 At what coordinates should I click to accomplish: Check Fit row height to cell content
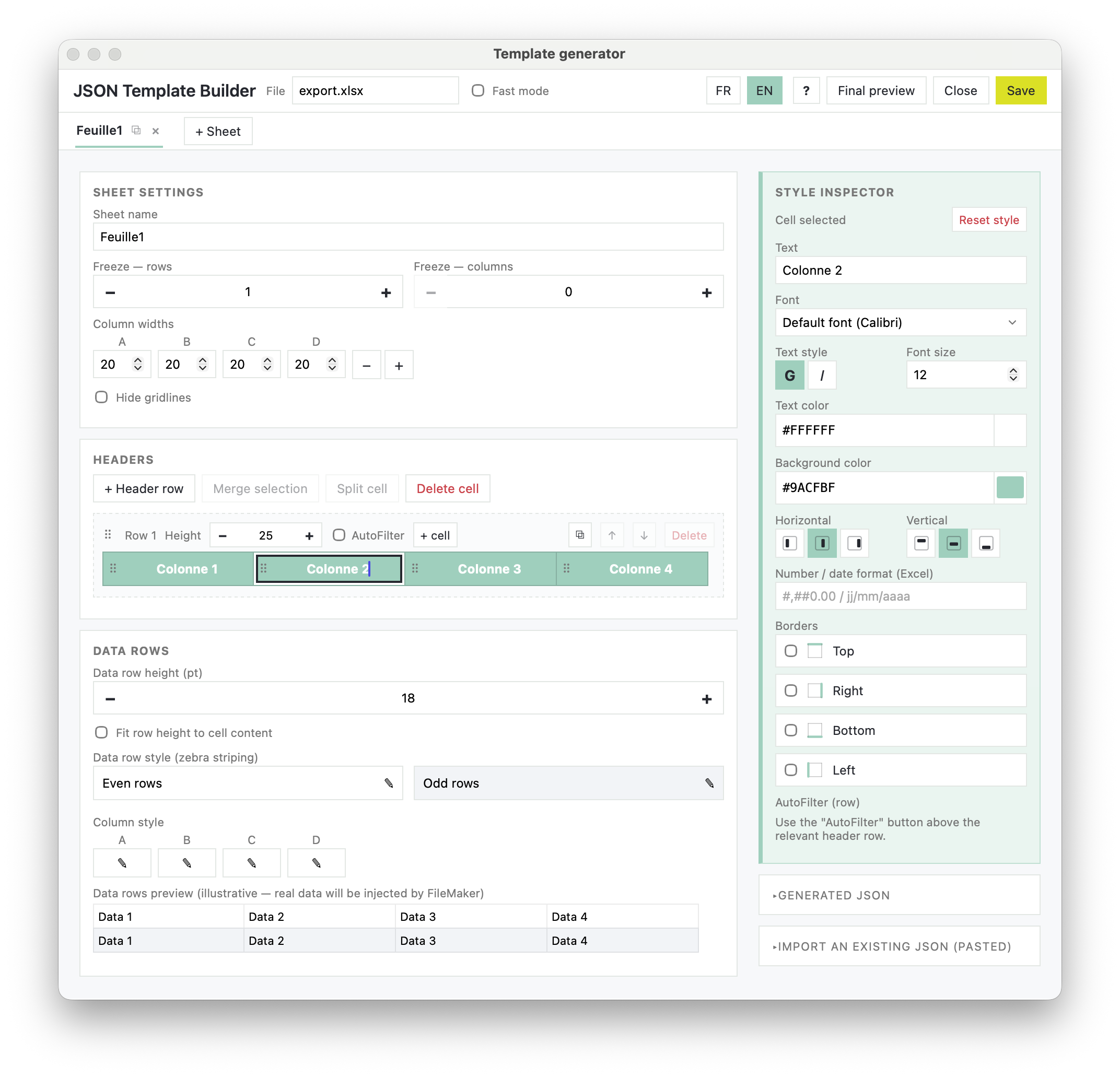[101, 732]
